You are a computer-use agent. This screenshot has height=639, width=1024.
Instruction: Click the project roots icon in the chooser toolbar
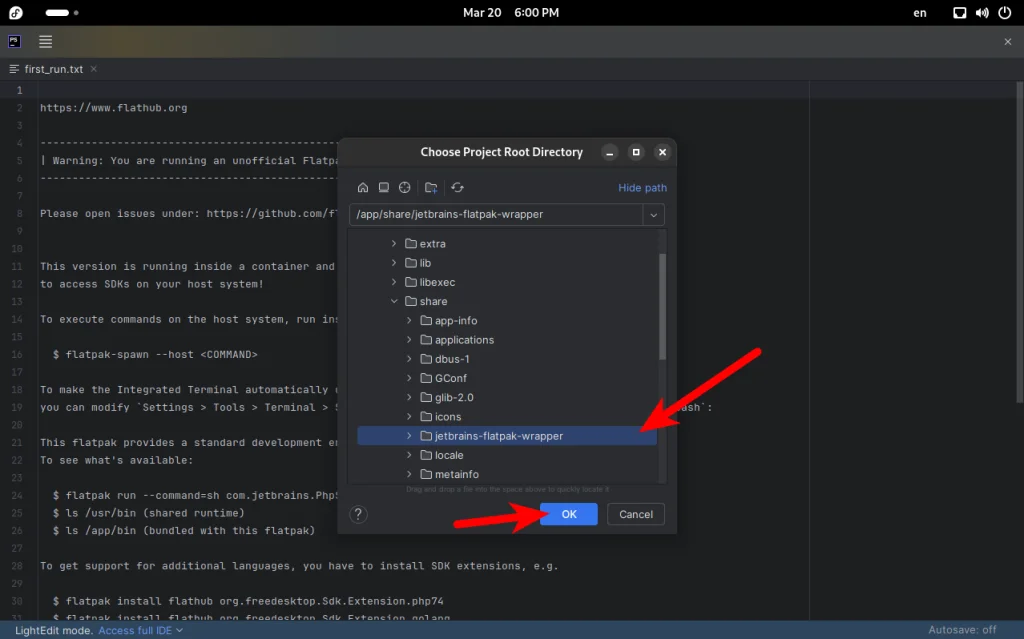[x=405, y=187]
